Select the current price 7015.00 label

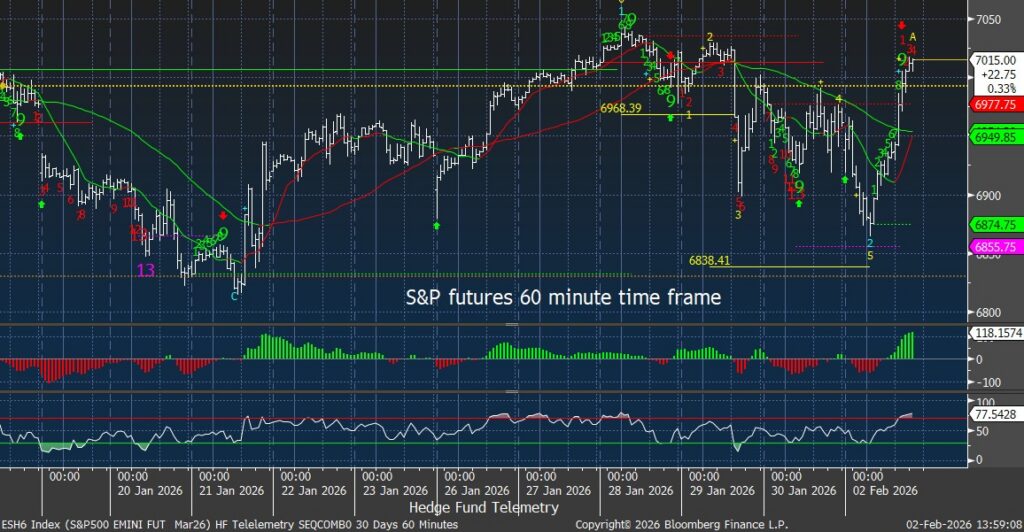point(995,61)
